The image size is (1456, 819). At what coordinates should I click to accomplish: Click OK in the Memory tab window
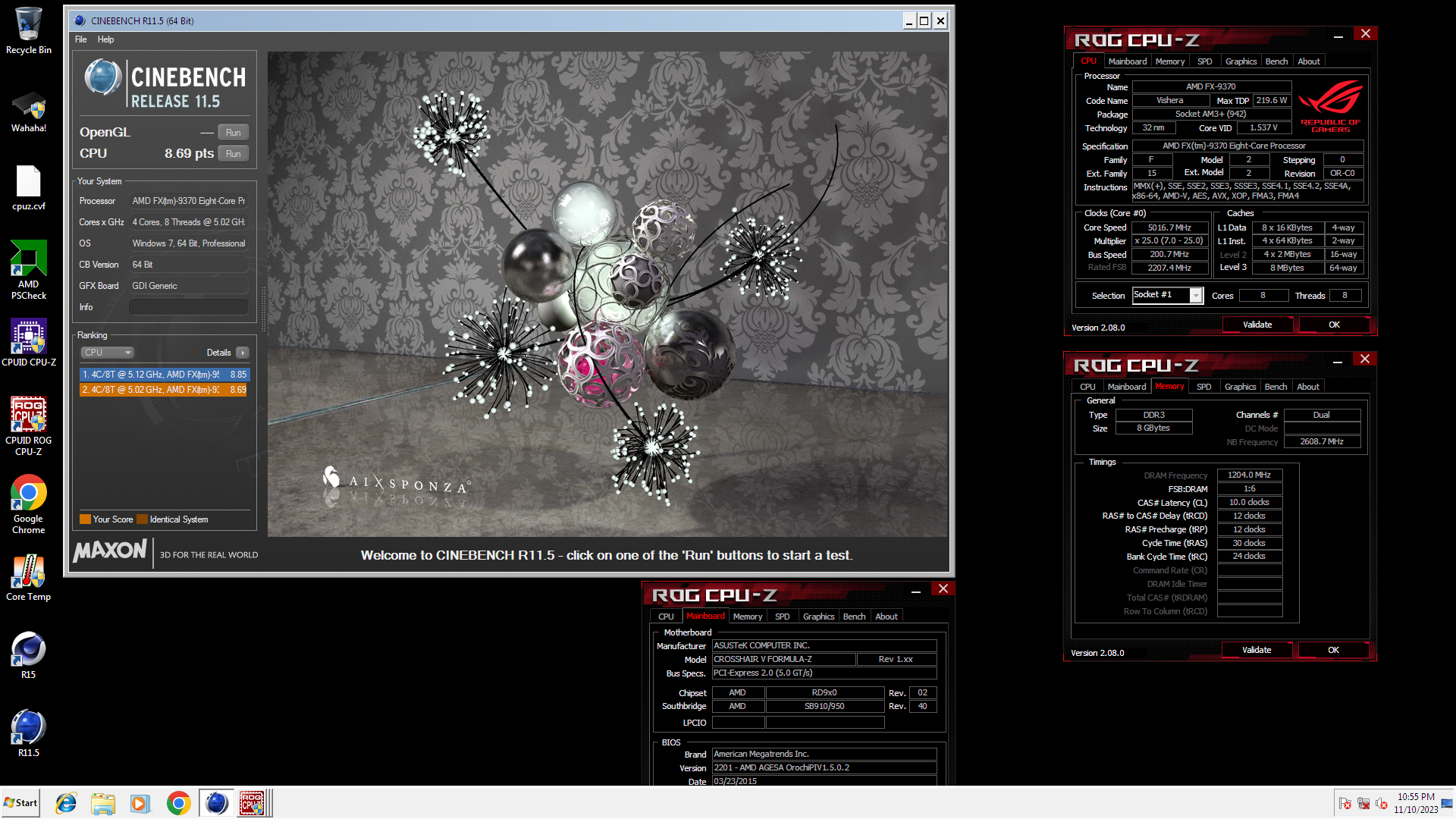[1333, 650]
